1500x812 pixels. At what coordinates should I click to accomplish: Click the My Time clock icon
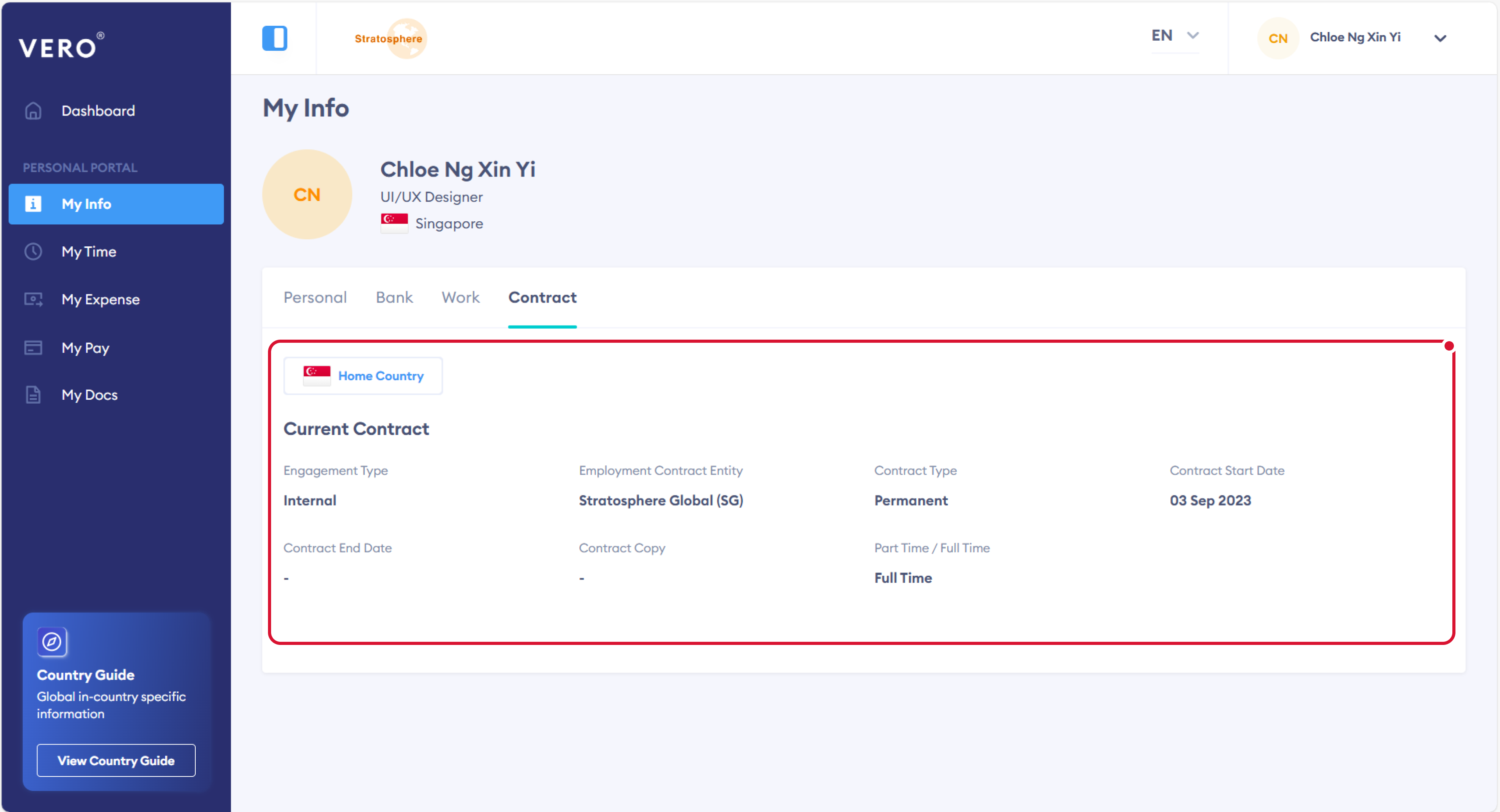[33, 251]
